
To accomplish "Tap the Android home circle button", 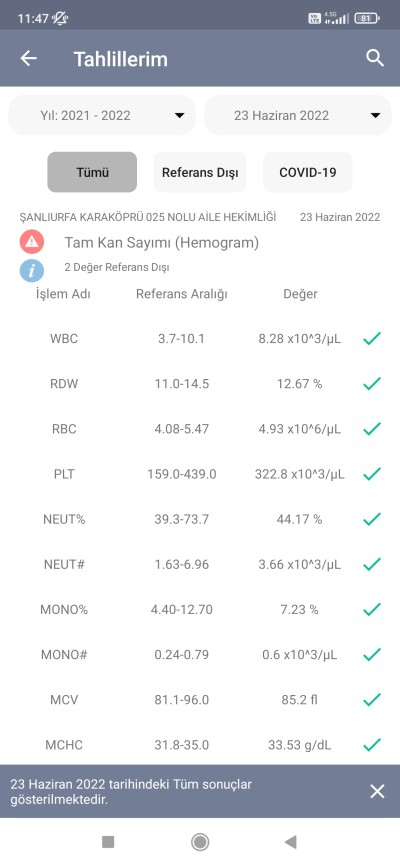I will click(199, 842).
